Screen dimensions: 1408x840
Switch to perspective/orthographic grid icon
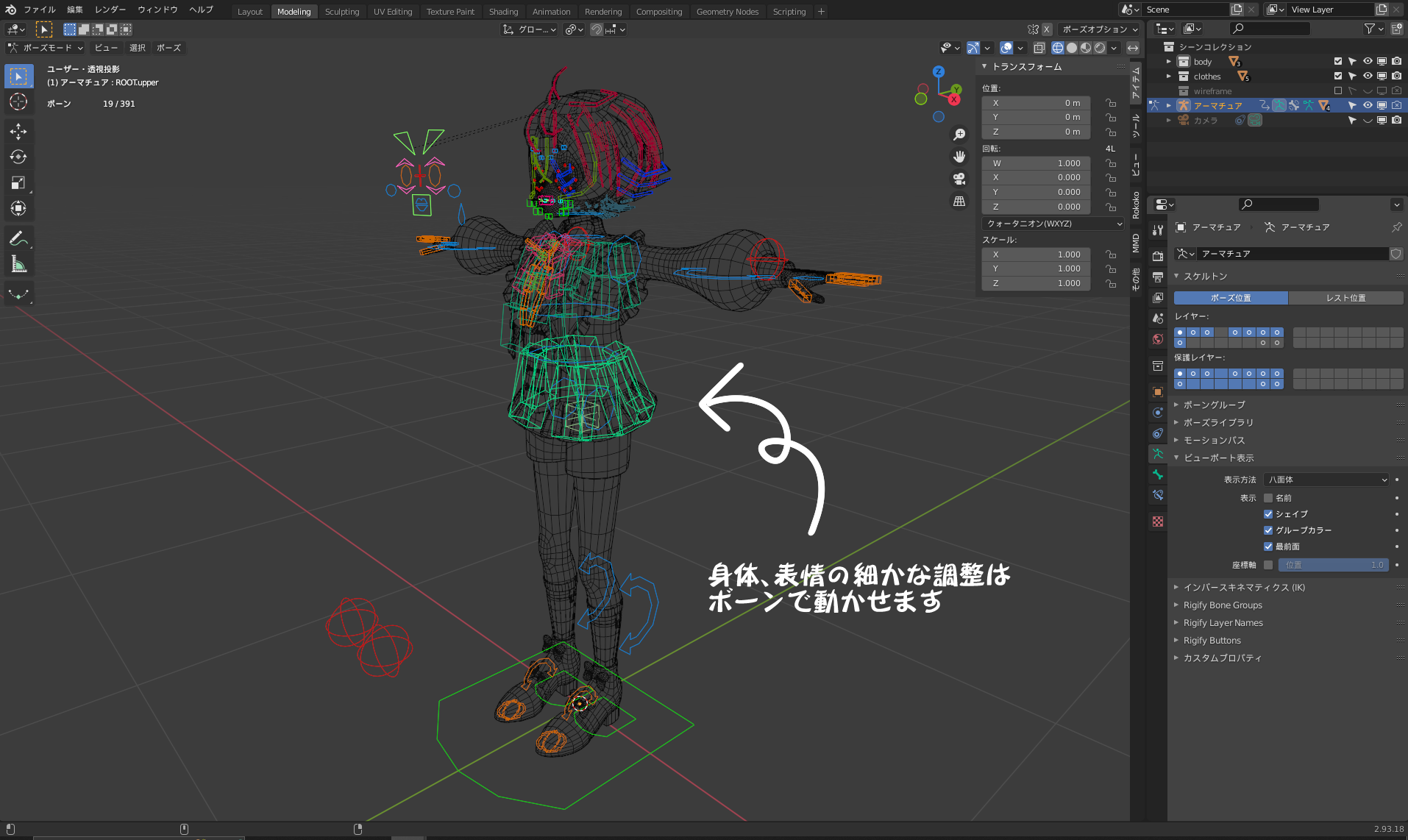[x=959, y=201]
